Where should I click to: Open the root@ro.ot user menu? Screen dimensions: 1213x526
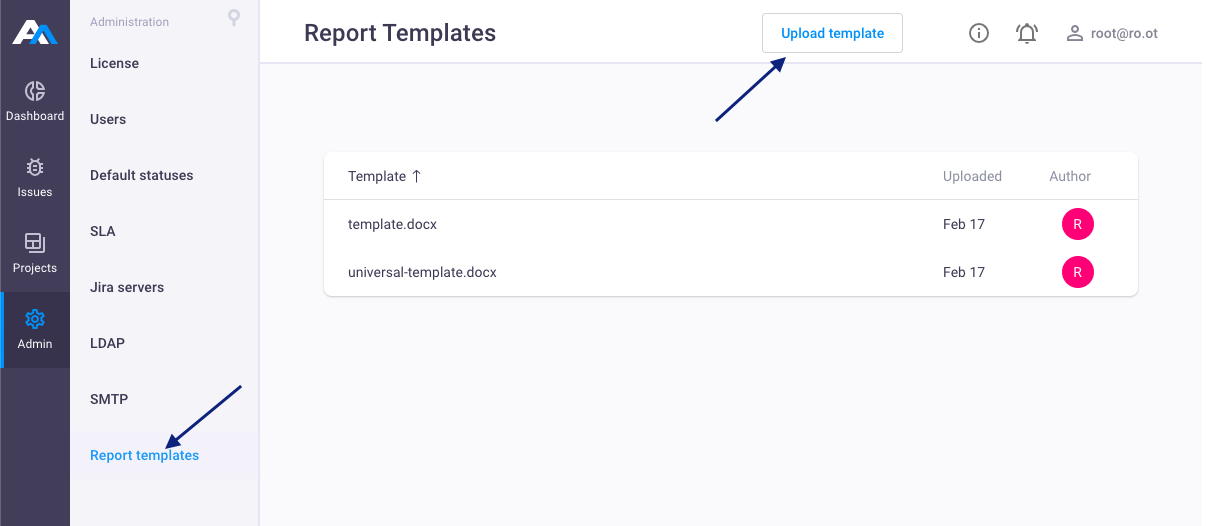tap(1112, 33)
